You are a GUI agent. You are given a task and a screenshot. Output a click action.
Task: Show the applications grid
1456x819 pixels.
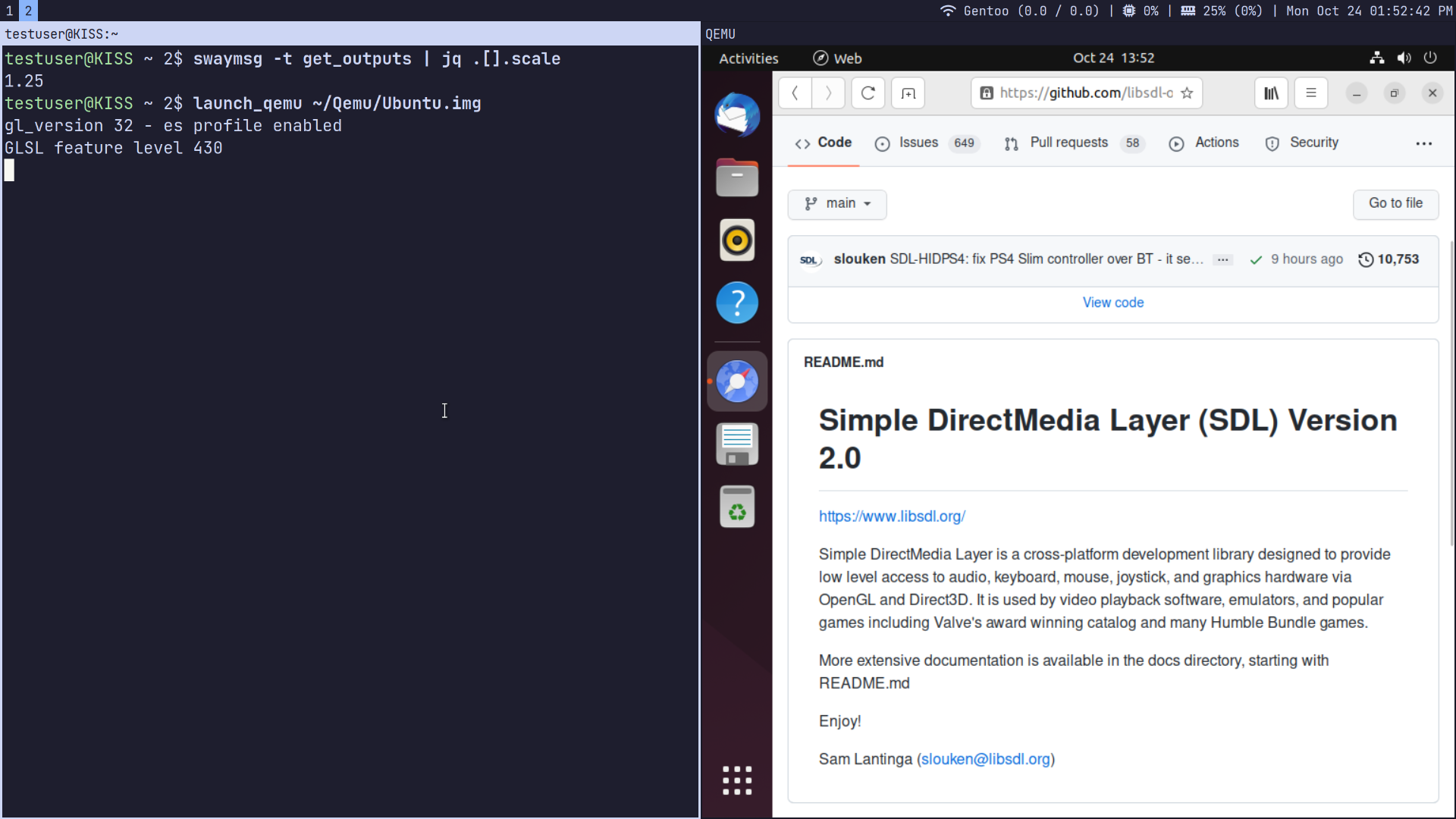[x=737, y=780]
